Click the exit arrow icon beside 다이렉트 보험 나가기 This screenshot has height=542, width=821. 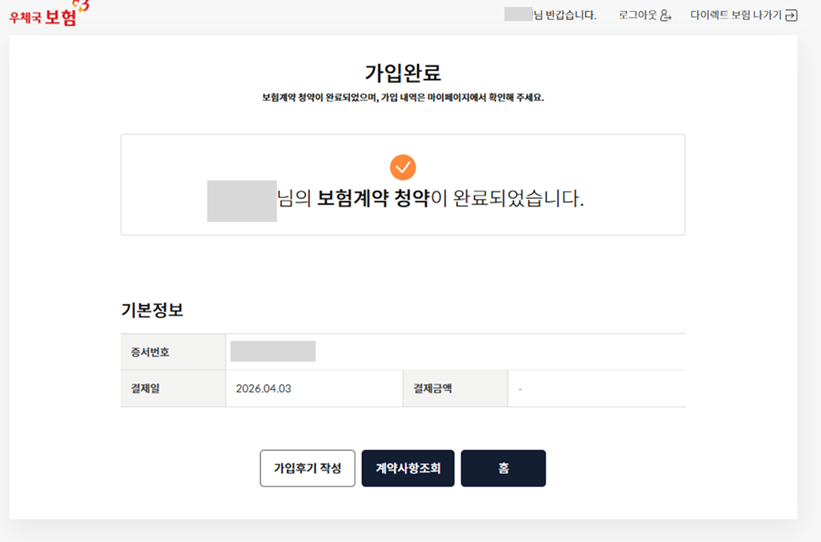792,15
